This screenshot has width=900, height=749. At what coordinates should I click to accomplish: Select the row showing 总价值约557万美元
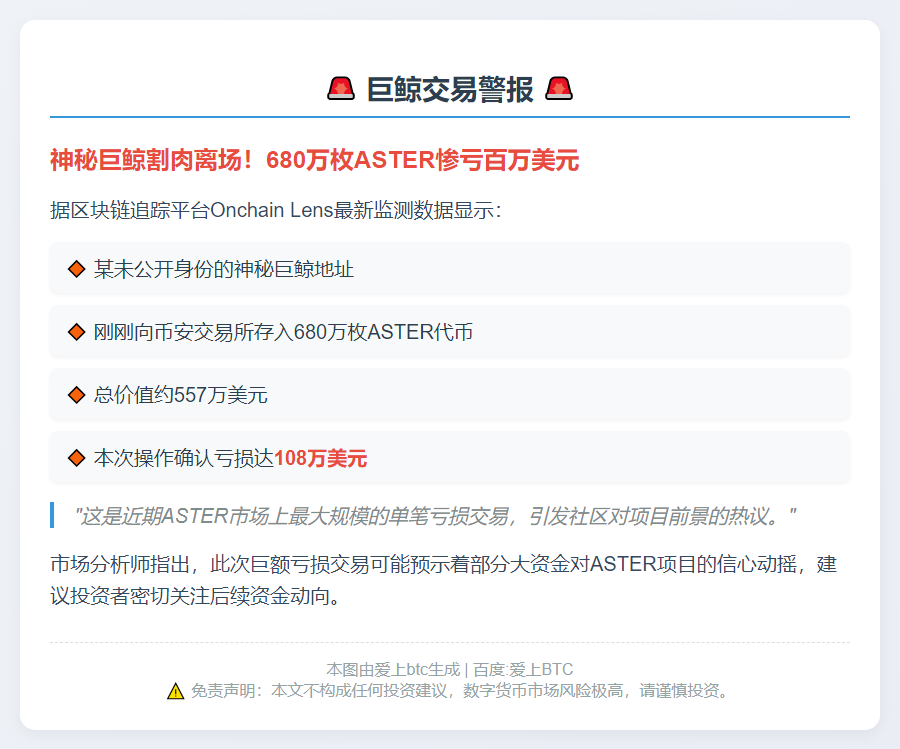coord(450,395)
